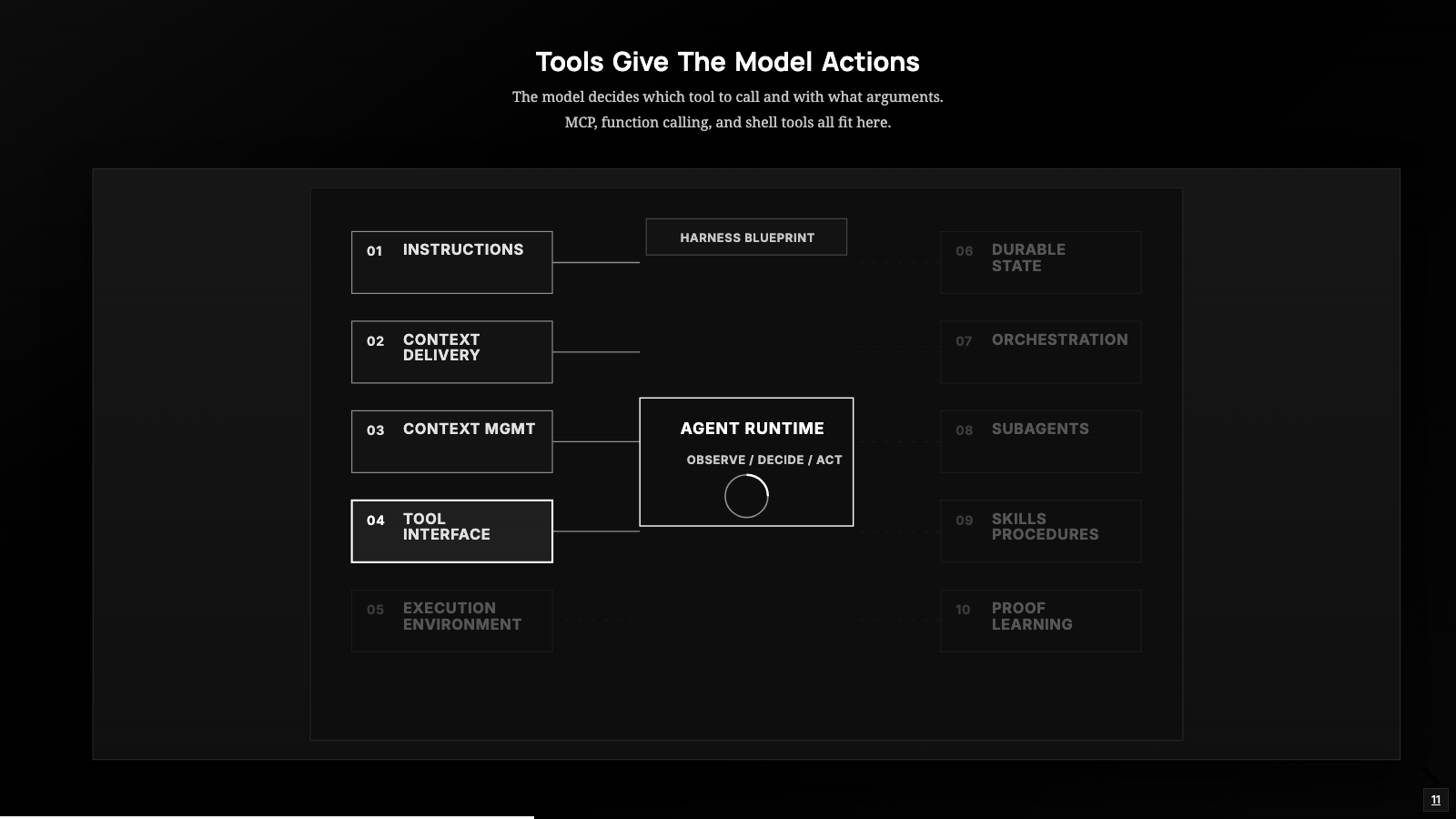This screenshot has height=819, width=1456.
Task: Select the 10 Proof Learning box
Action: pyautogui.click(x=1040, y=621)
